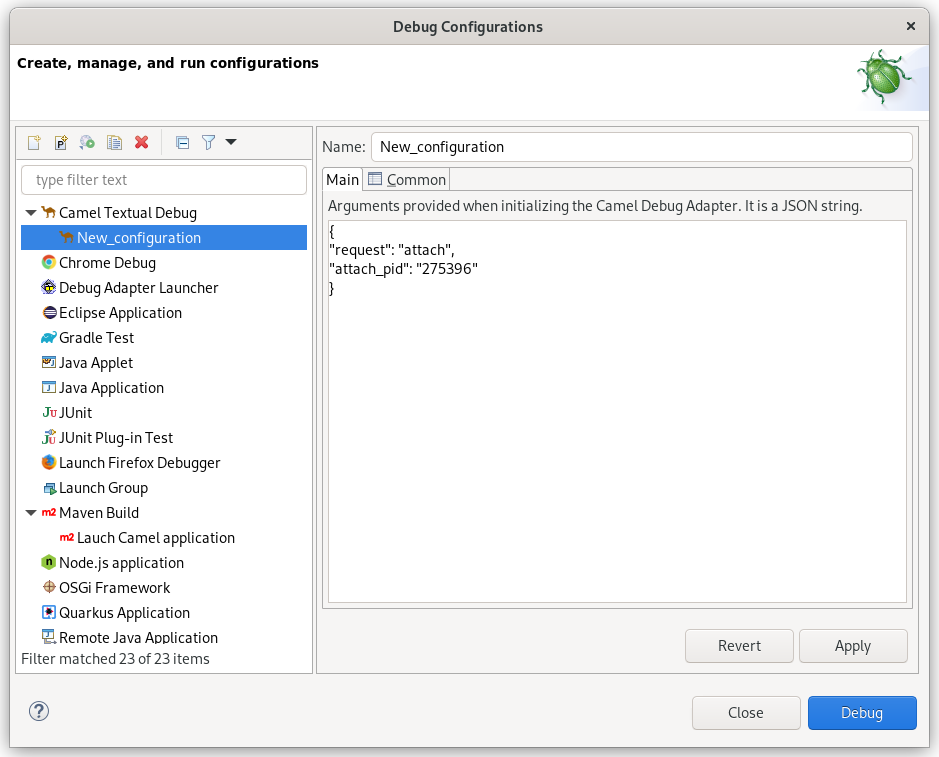Collapse all configuration categories
The image size is (939, 757).
182,142
